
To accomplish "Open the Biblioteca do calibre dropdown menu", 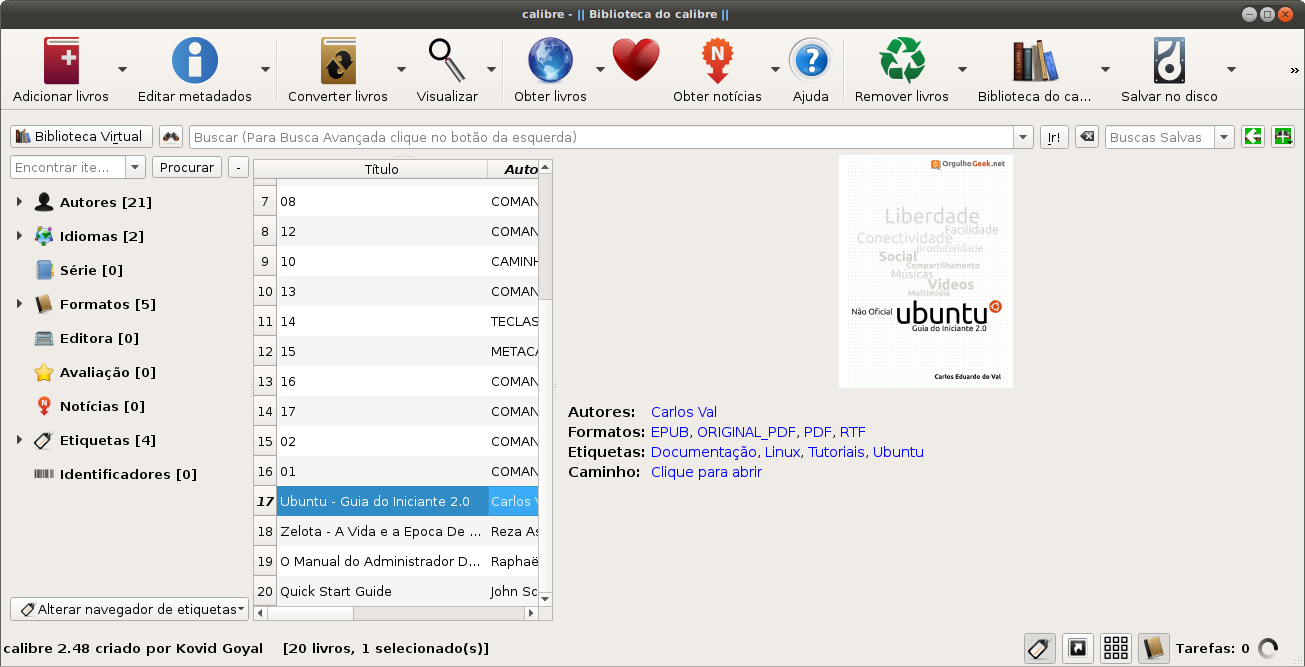I will click(1103, 68).
